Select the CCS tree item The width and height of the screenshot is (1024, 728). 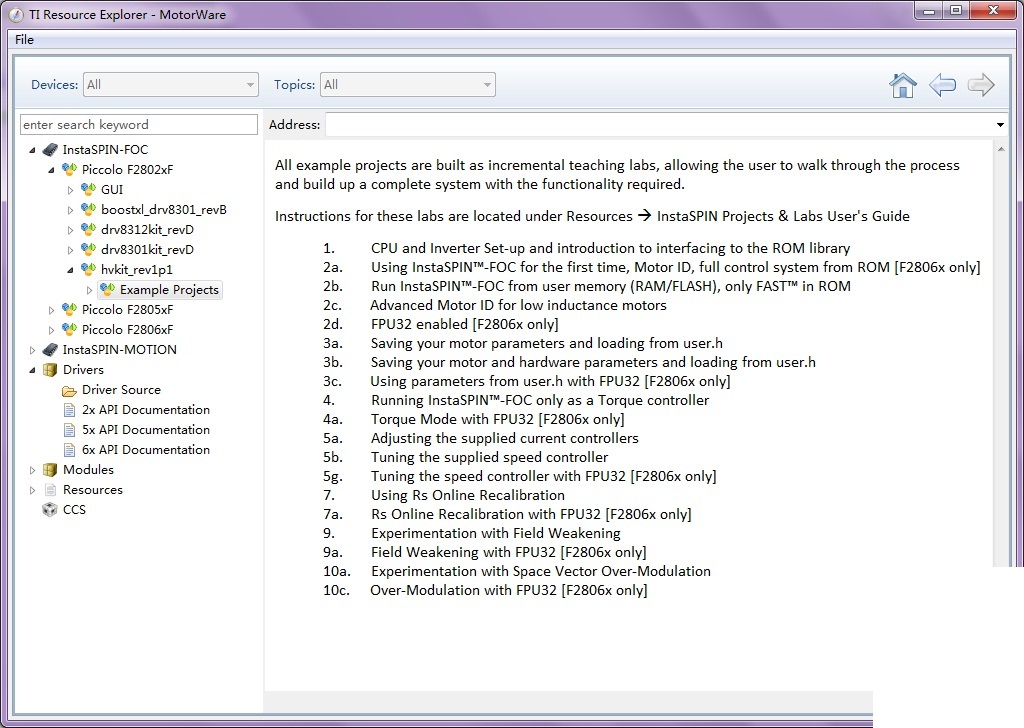click(x=74, y=509)
